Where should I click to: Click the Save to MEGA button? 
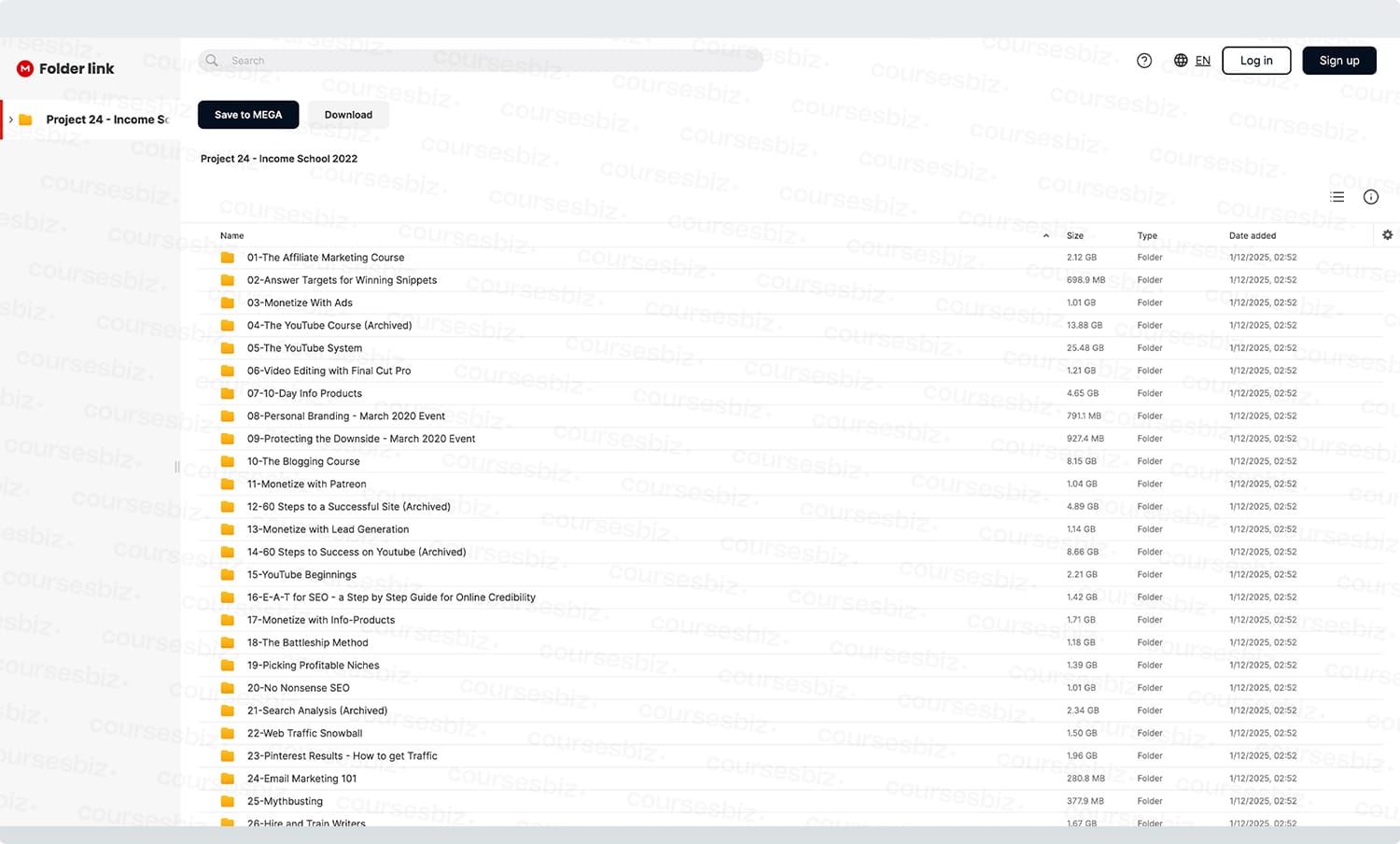(248, 115)
